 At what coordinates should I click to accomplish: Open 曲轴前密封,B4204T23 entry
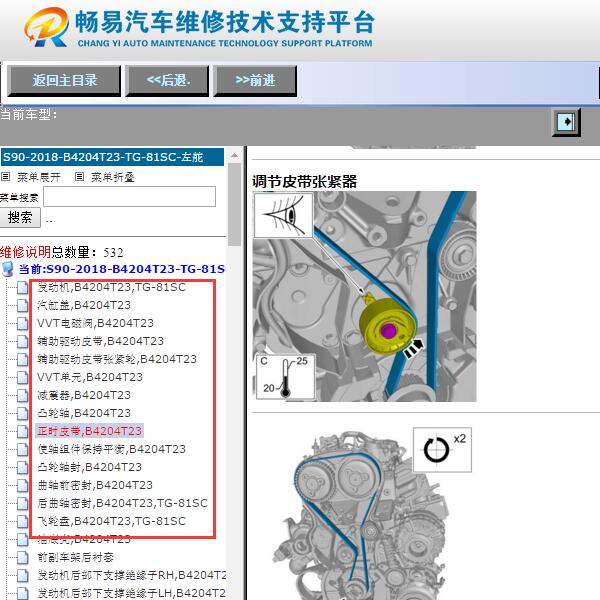point(95,485)
